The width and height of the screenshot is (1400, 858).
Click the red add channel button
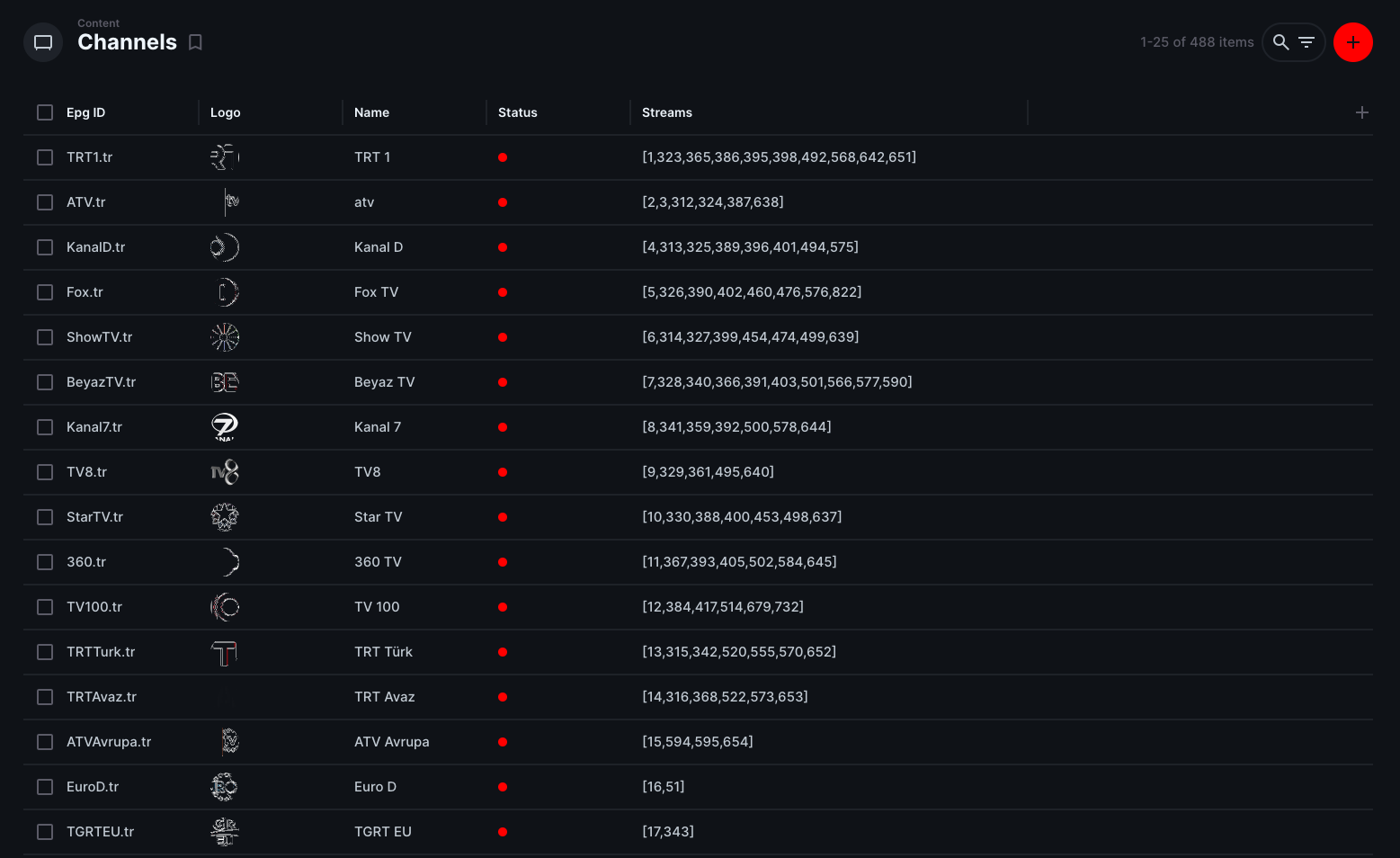click(x=1352, y=42)
